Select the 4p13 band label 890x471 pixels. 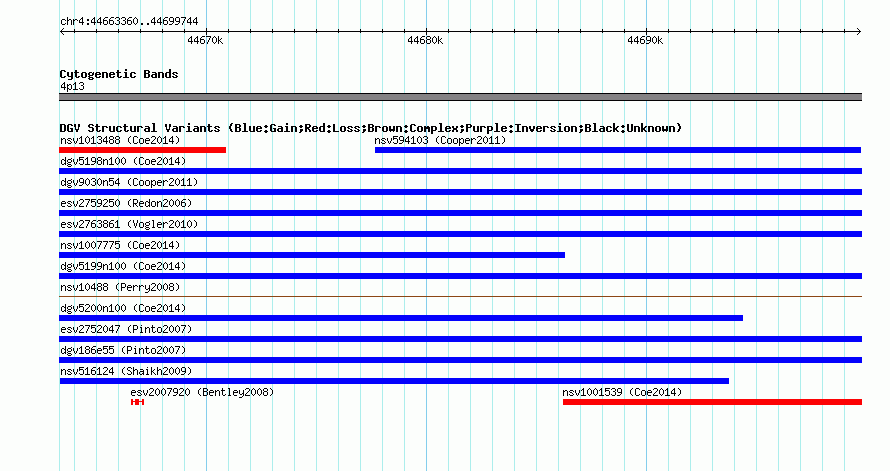tap(72, 86)
